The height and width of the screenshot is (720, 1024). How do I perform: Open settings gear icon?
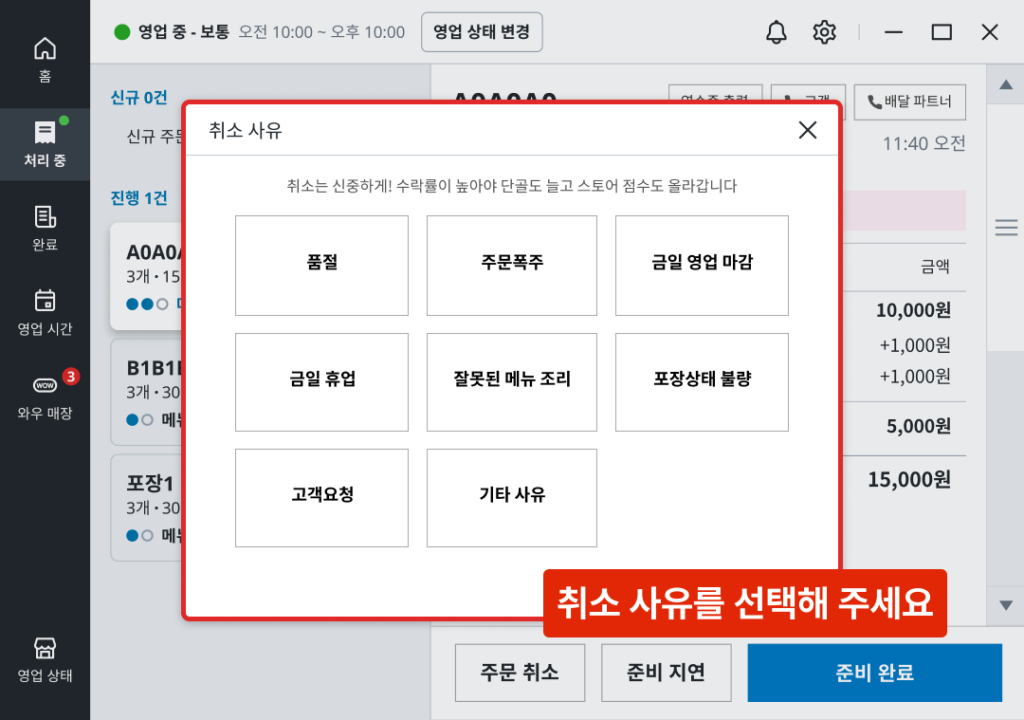coord(824,32)
